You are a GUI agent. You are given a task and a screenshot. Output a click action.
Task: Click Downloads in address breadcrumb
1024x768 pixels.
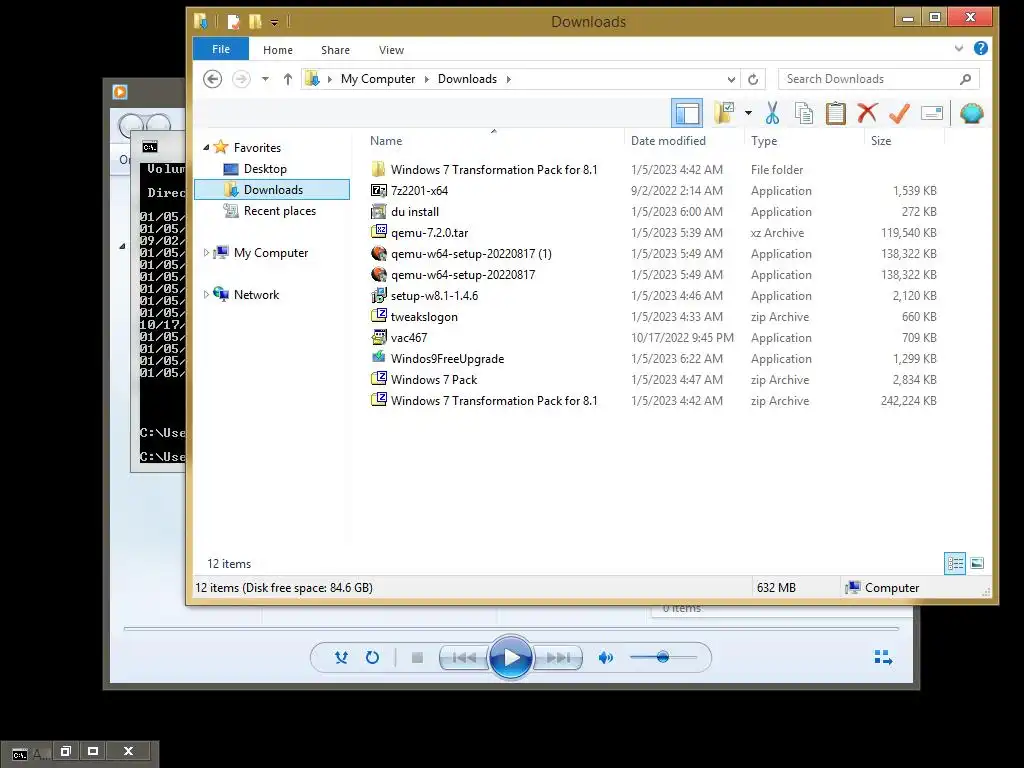coord(467,79)
